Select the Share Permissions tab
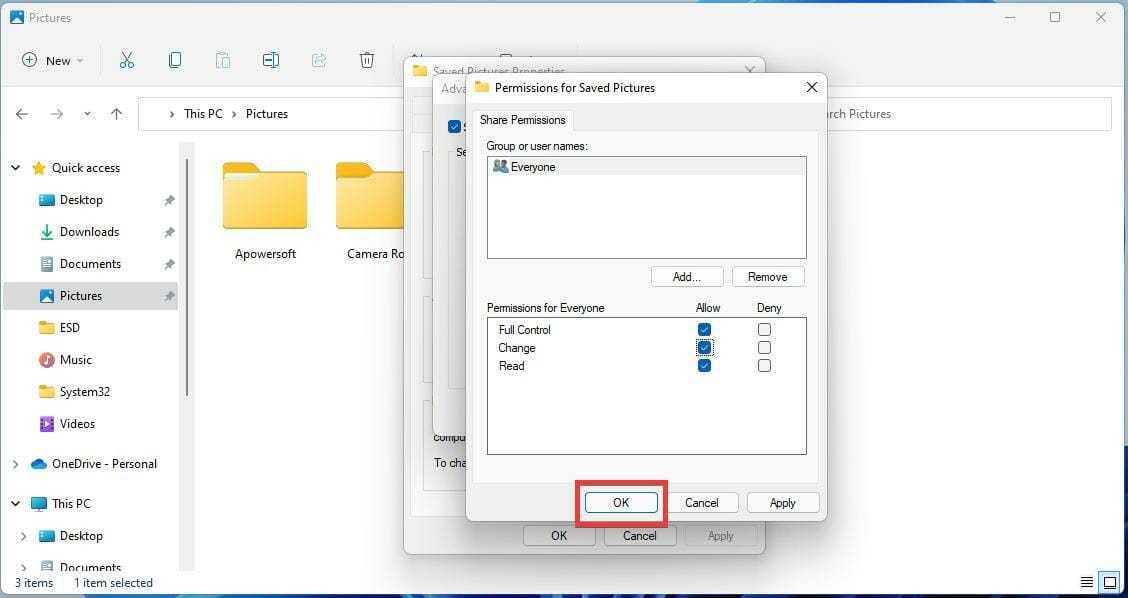1128x598 pixels. [x=522, y=120]
